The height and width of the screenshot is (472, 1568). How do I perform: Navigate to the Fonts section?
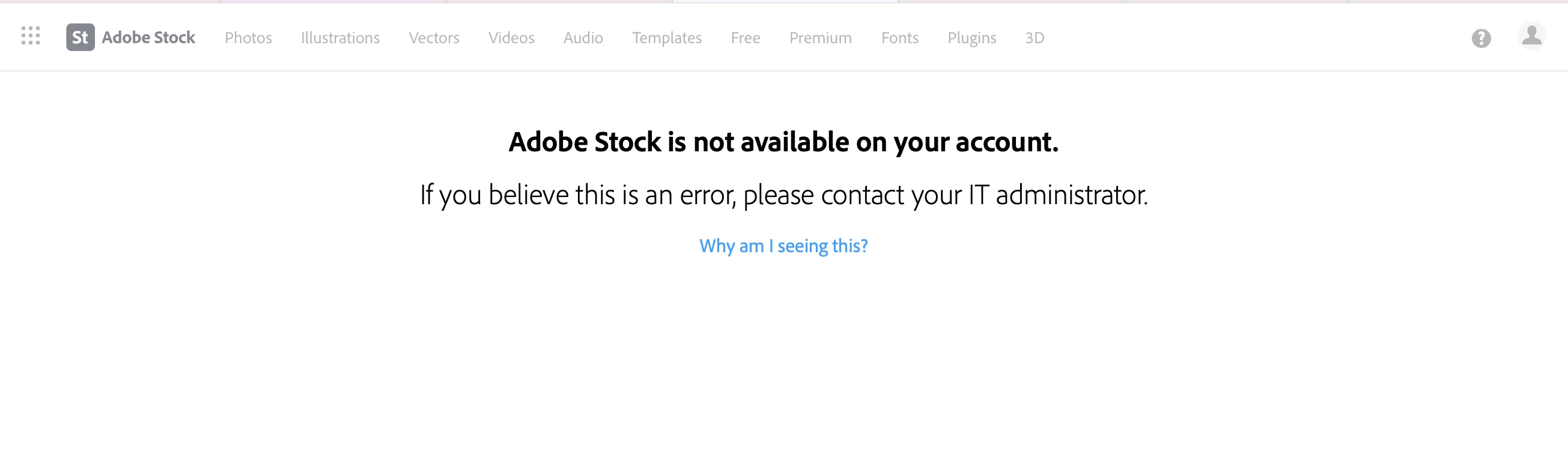click(900, 38)
